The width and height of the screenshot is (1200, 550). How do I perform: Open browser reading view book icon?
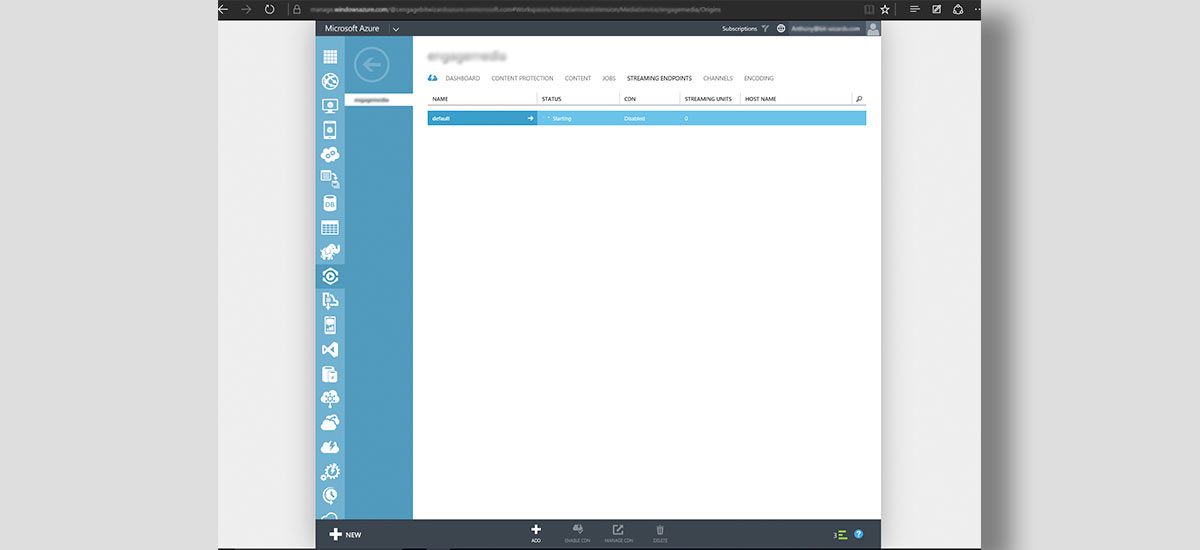868,9
